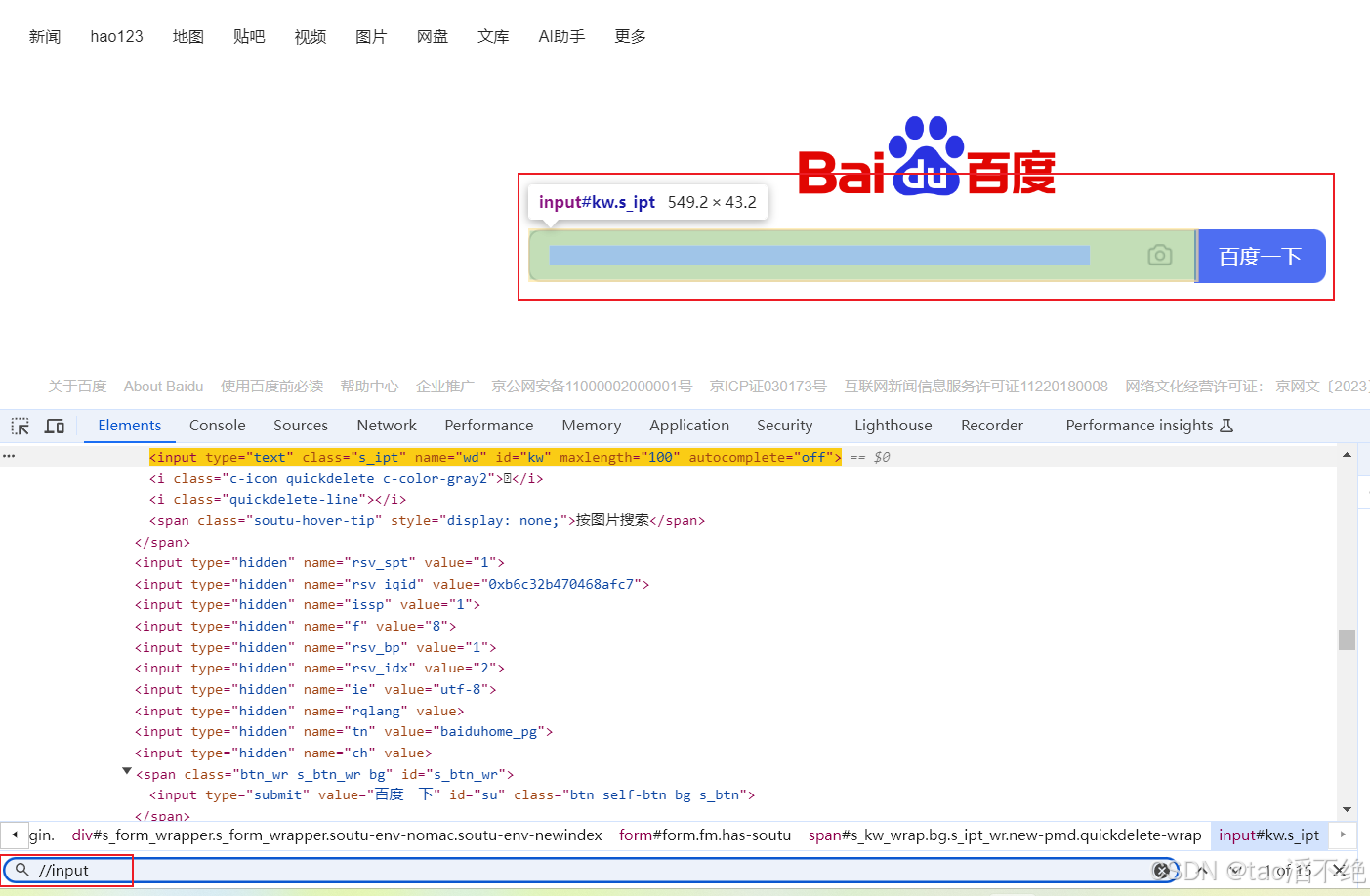Click the 京公网安备11000002000001号 footer link
Image resolution: width=1370 pixels, height=896 pixels.
point(592,387)
